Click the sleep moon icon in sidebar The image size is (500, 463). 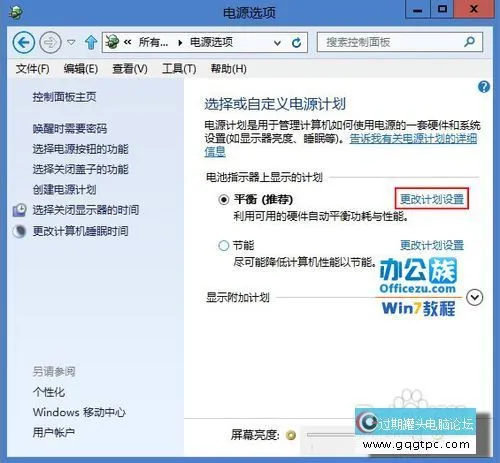[x=19, y=231]
